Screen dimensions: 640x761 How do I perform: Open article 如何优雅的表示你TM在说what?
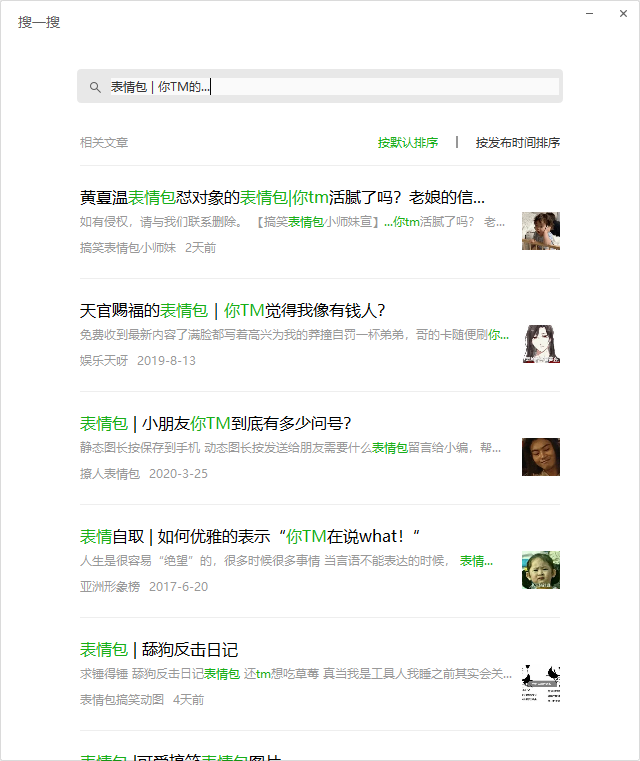pos(250,537)
